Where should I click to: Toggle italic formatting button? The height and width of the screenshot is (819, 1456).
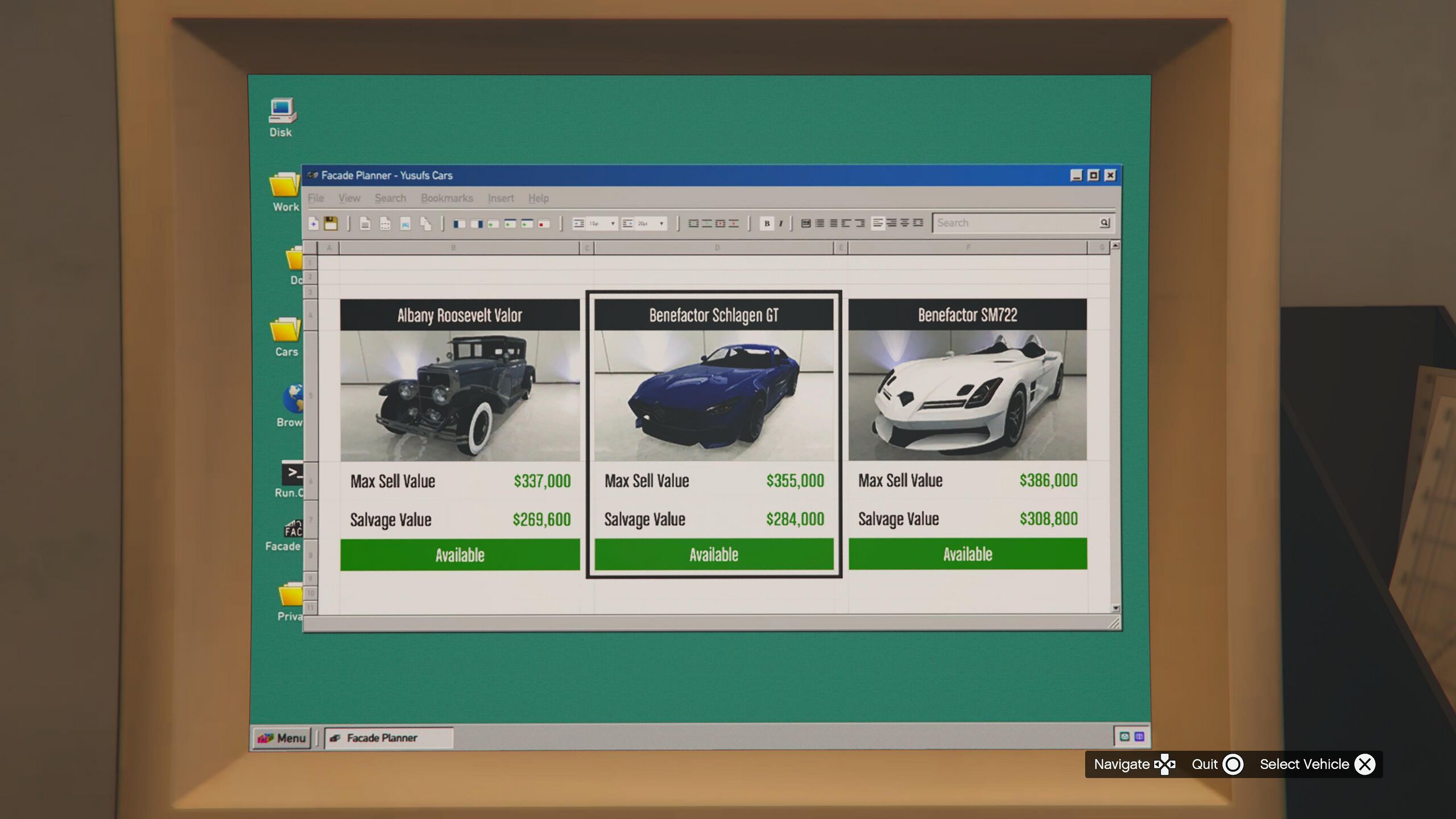(781, 224)
